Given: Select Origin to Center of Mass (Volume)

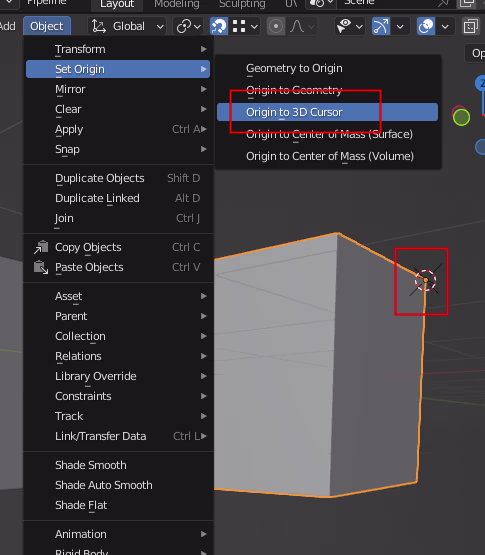Looking at the screenshot, I should point(327,156).
